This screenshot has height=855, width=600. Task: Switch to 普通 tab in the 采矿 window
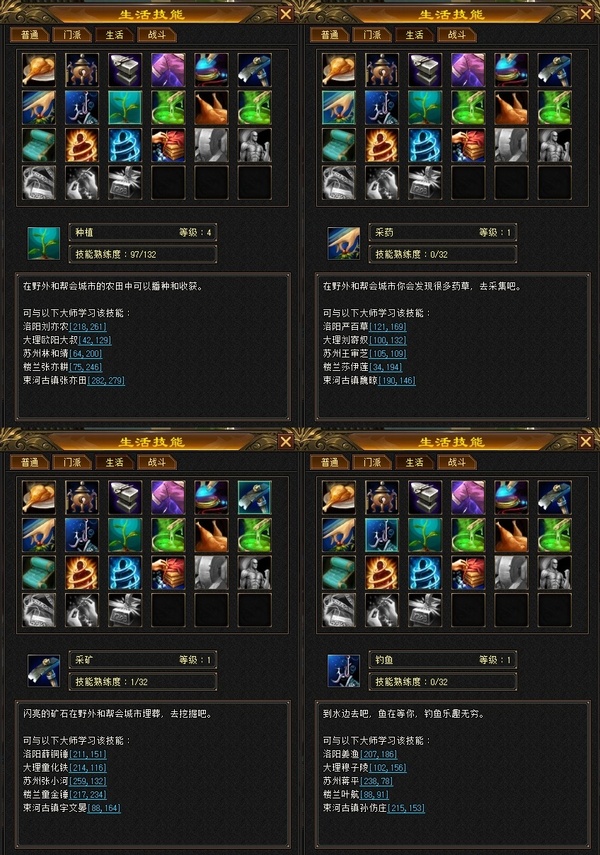click(x=30, y=462)
